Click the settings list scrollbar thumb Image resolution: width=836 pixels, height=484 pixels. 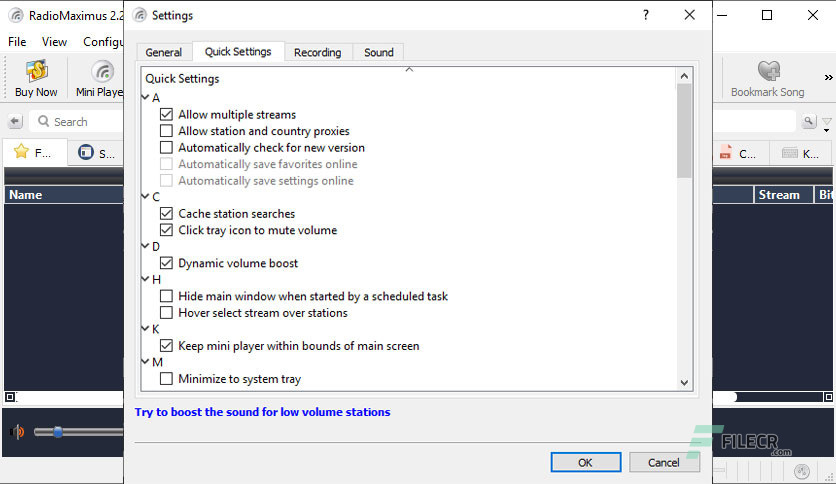[x=684, y=131]
